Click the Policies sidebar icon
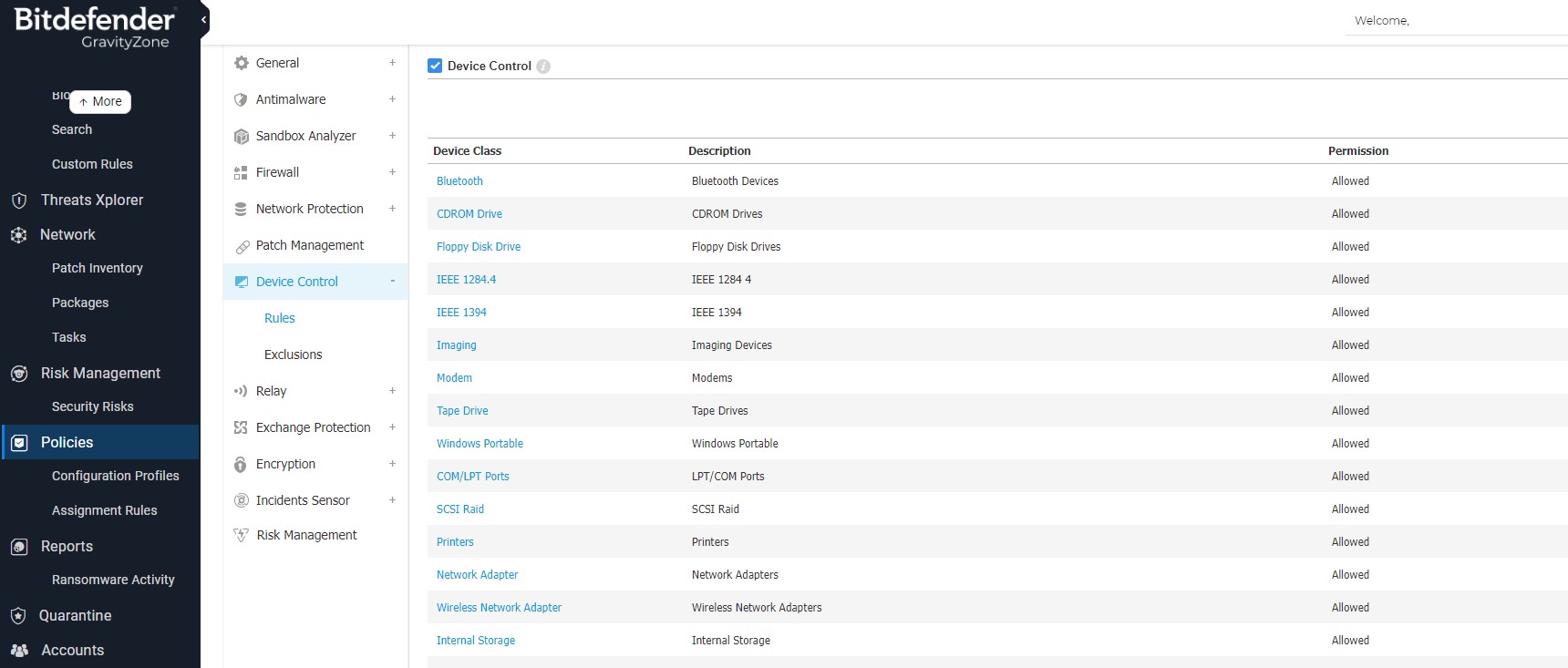1568x668 pixels. click(19, 443)
